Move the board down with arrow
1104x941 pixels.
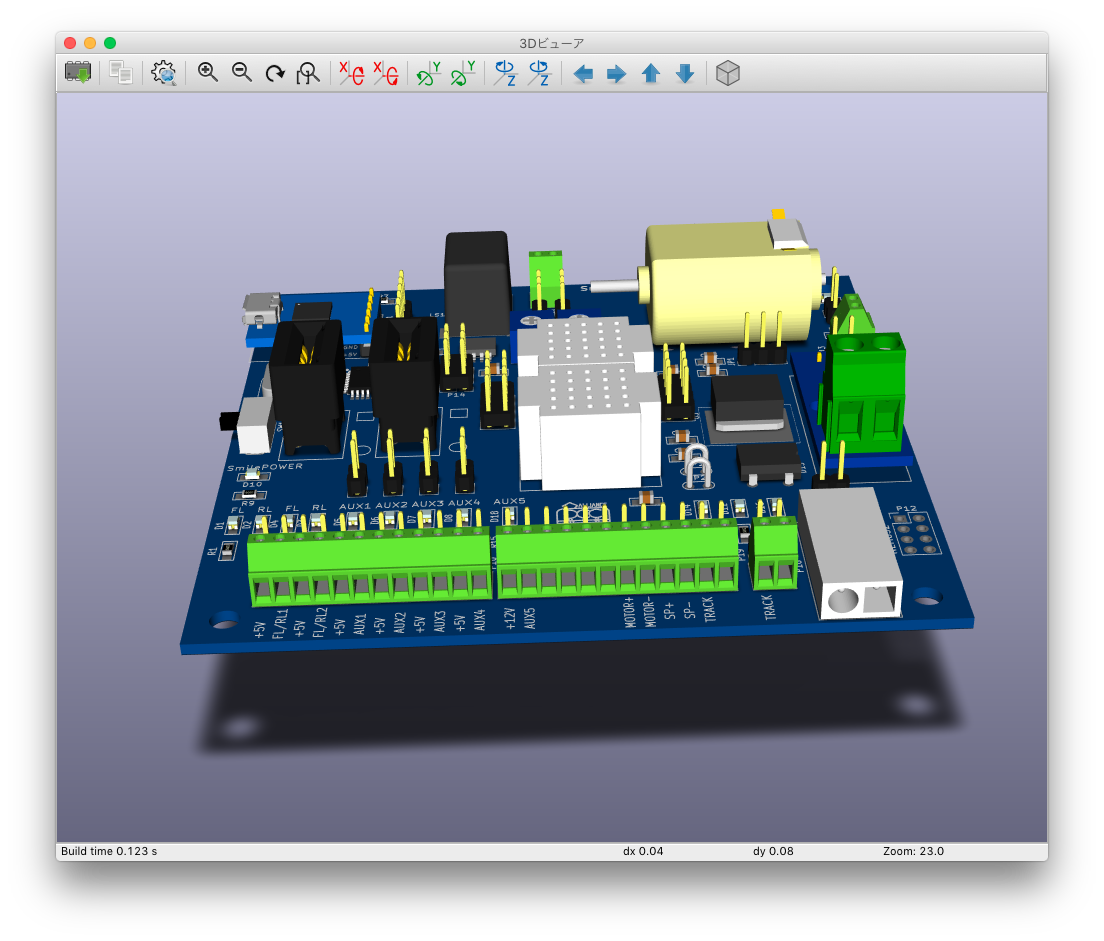(685, 73)
